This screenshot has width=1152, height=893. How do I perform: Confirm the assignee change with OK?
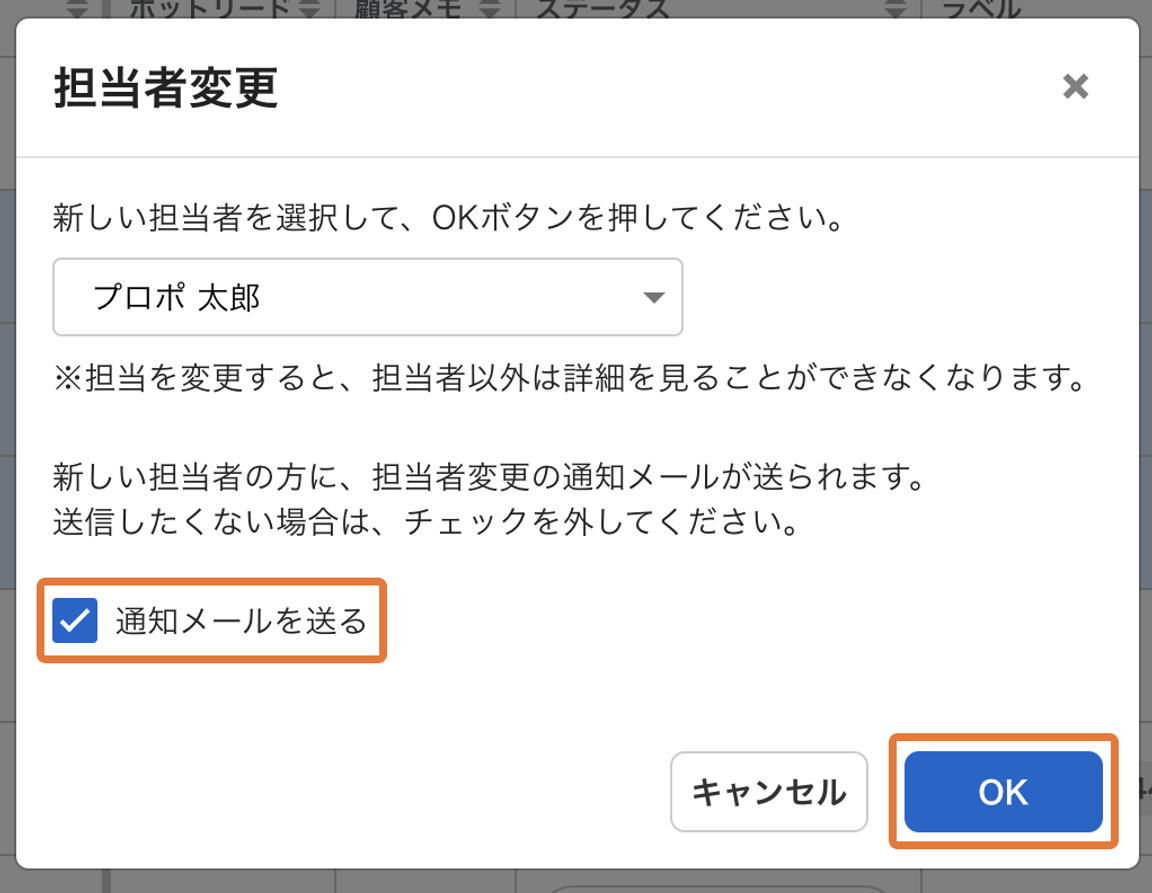pyautogui.click(x=1003, y=792)
